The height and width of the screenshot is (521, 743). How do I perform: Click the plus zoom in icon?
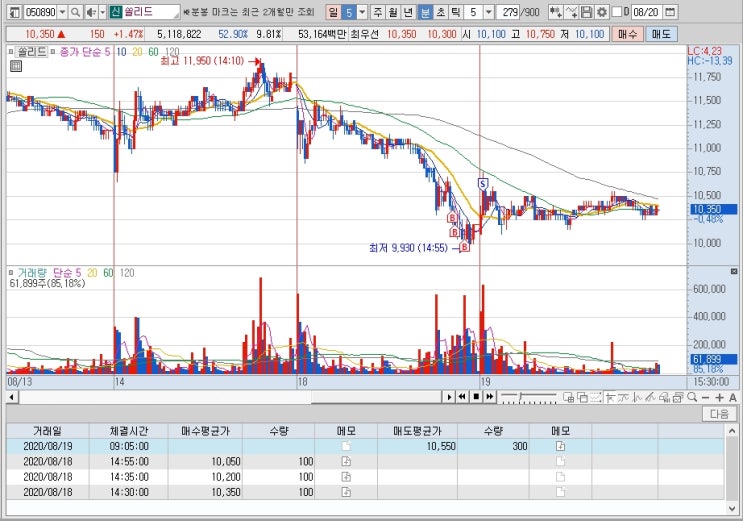(719, 397)
